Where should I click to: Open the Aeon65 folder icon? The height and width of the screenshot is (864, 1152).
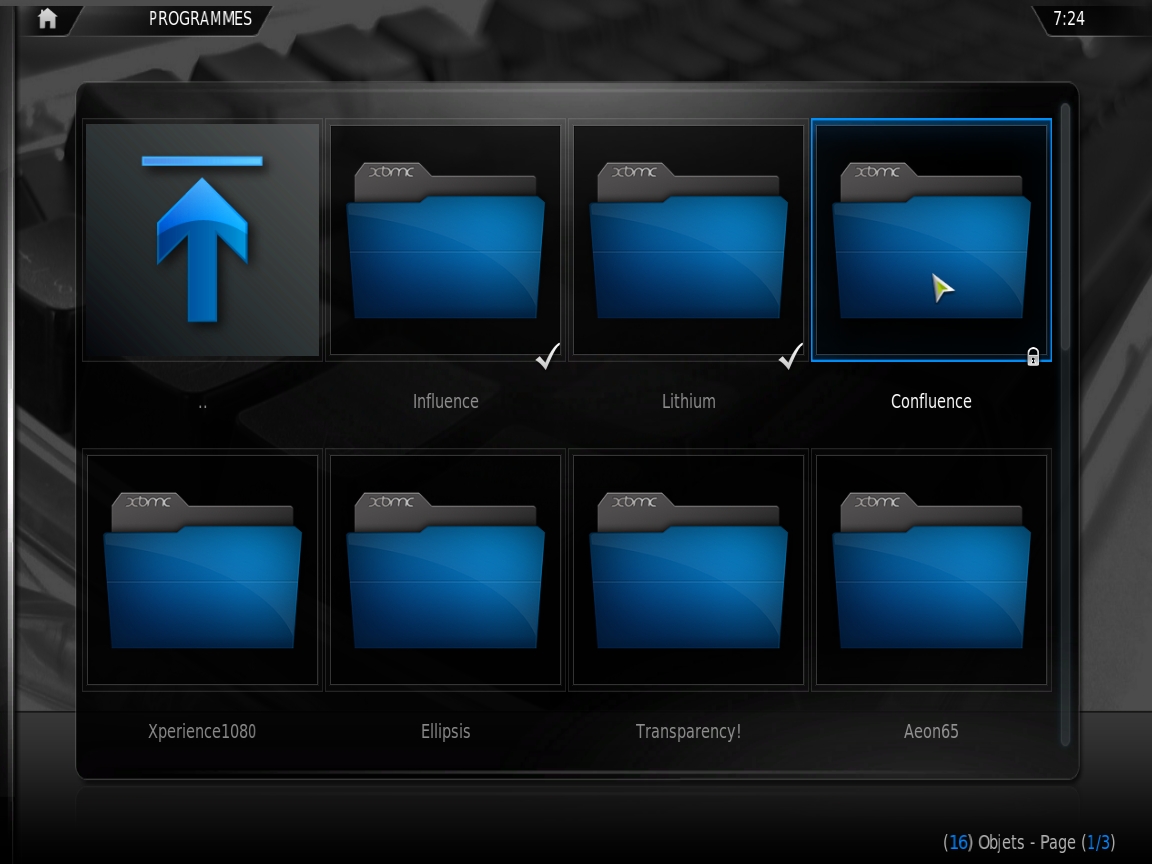[931, 570]
